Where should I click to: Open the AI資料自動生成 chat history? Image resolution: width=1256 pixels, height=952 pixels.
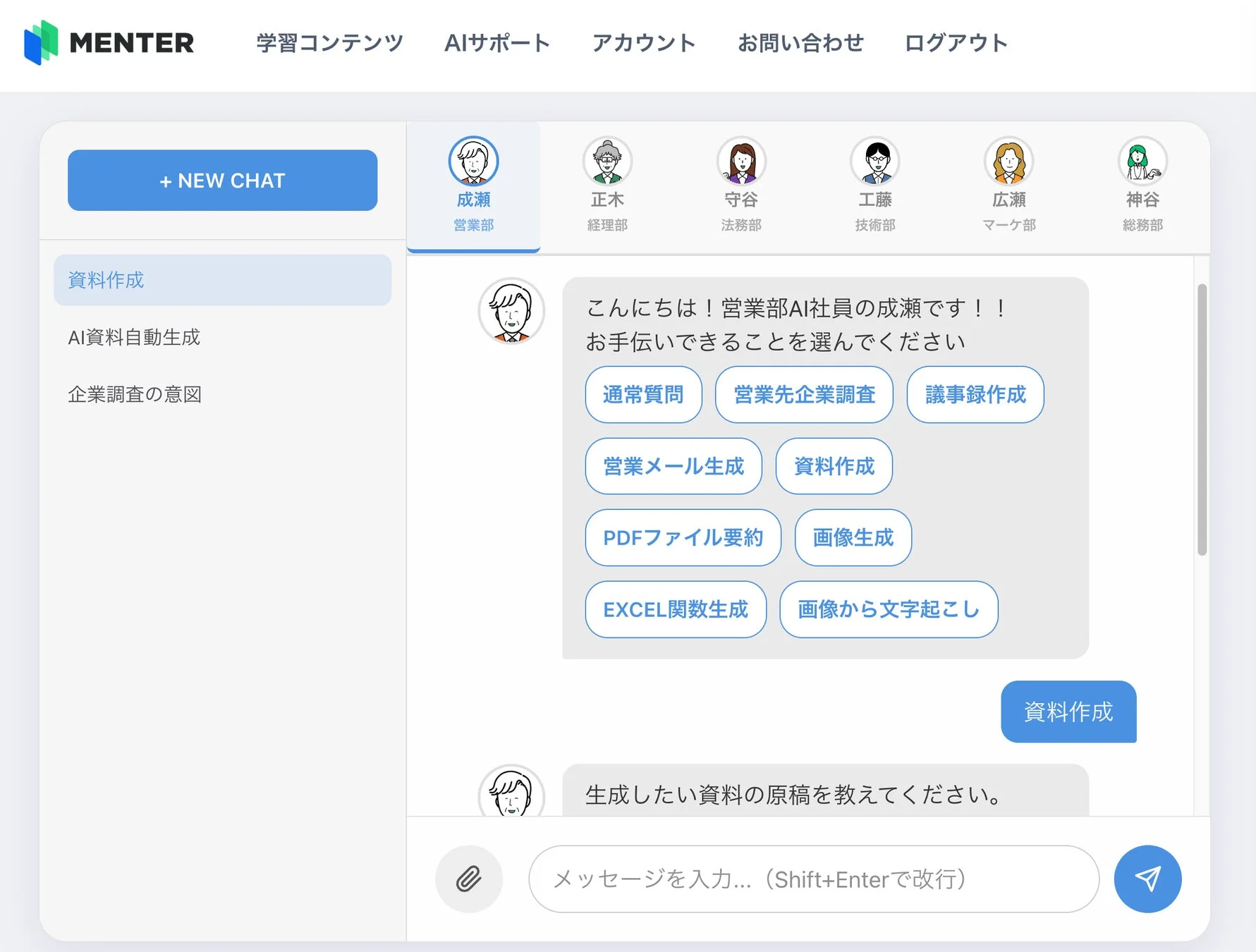[x=133, y=337]
